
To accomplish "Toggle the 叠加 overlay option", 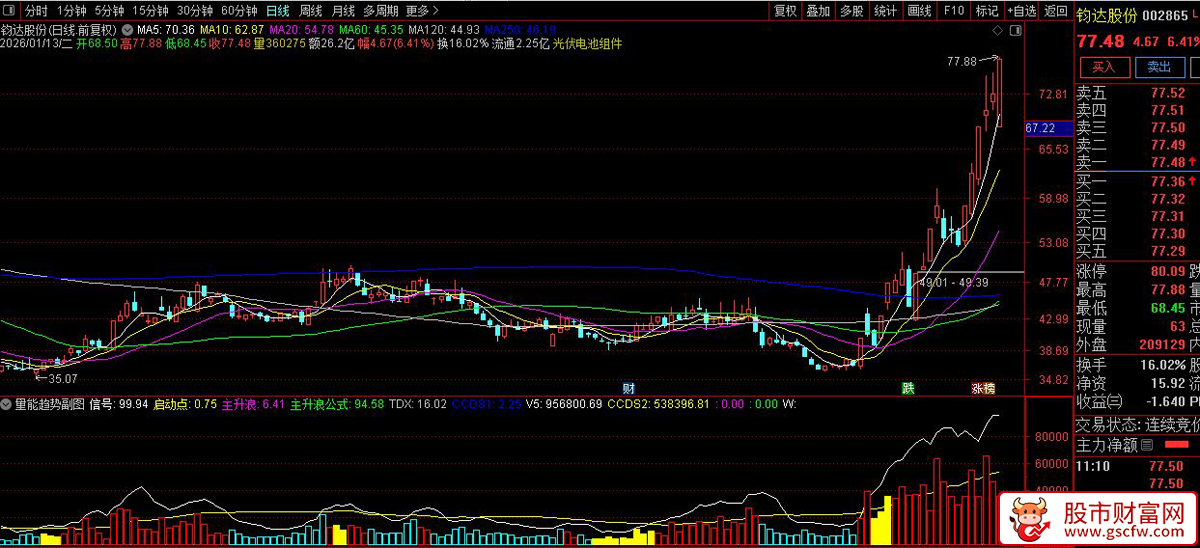I will coord(818,11).
